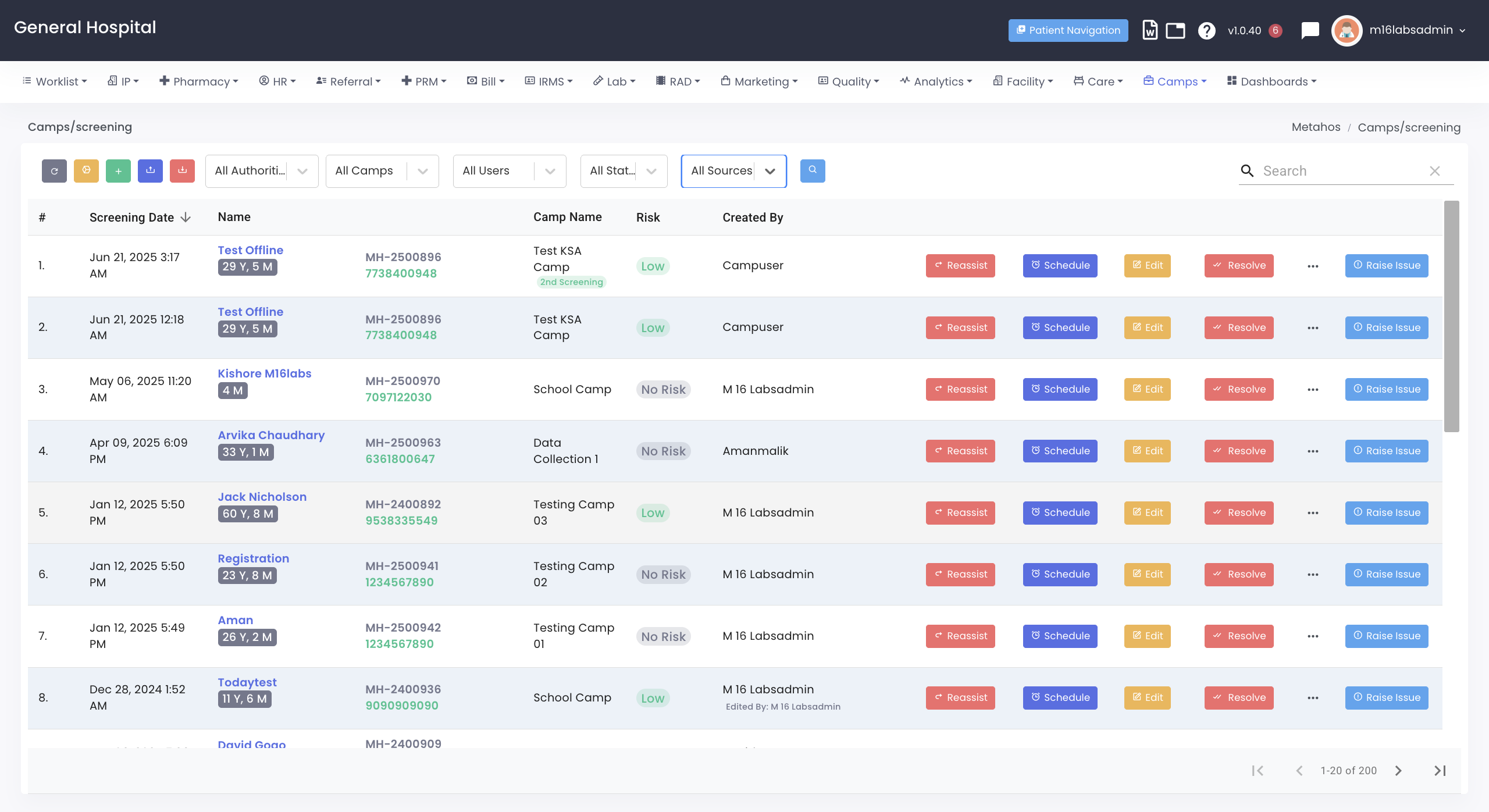The height and width of the screenshot is (812, 1489).
Task: Open the Analytics navigation menu
Action: (936, 81)
